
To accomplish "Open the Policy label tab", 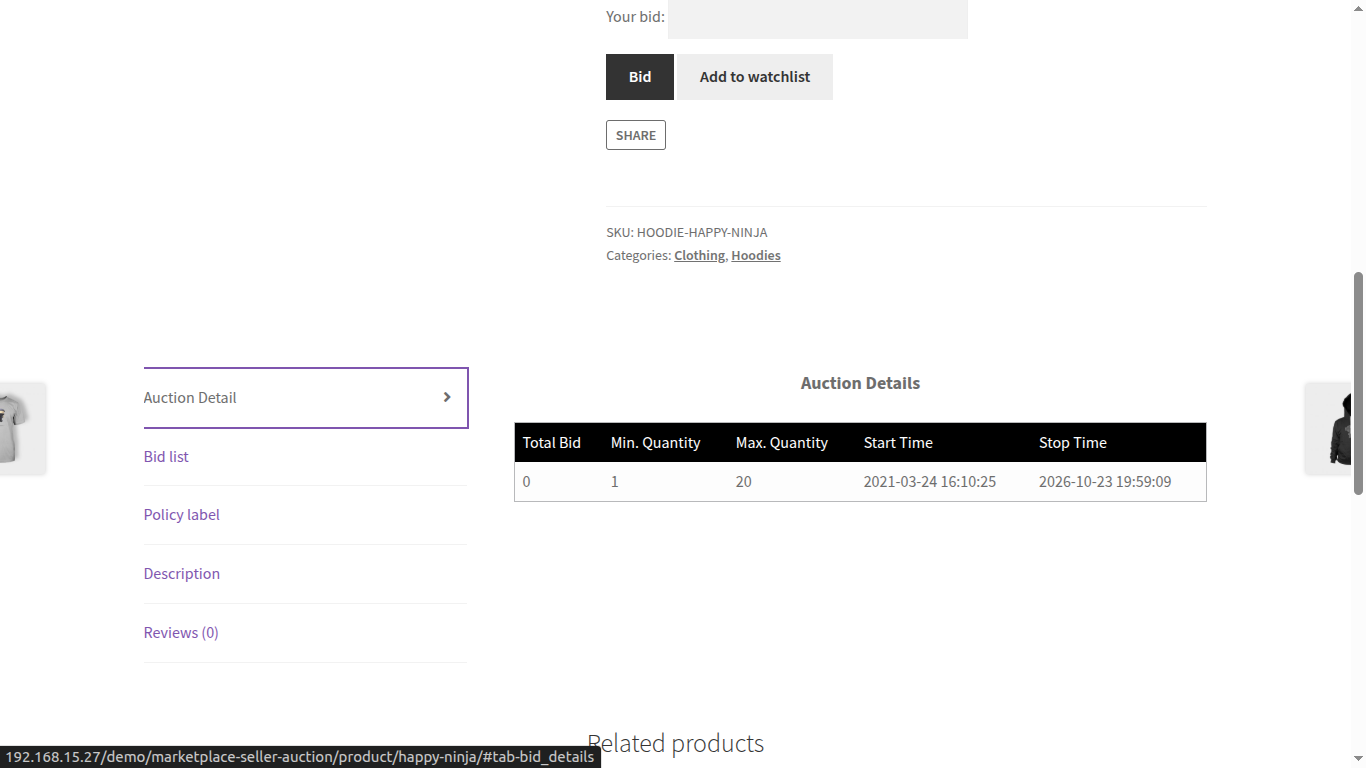I will coord(182,515).
